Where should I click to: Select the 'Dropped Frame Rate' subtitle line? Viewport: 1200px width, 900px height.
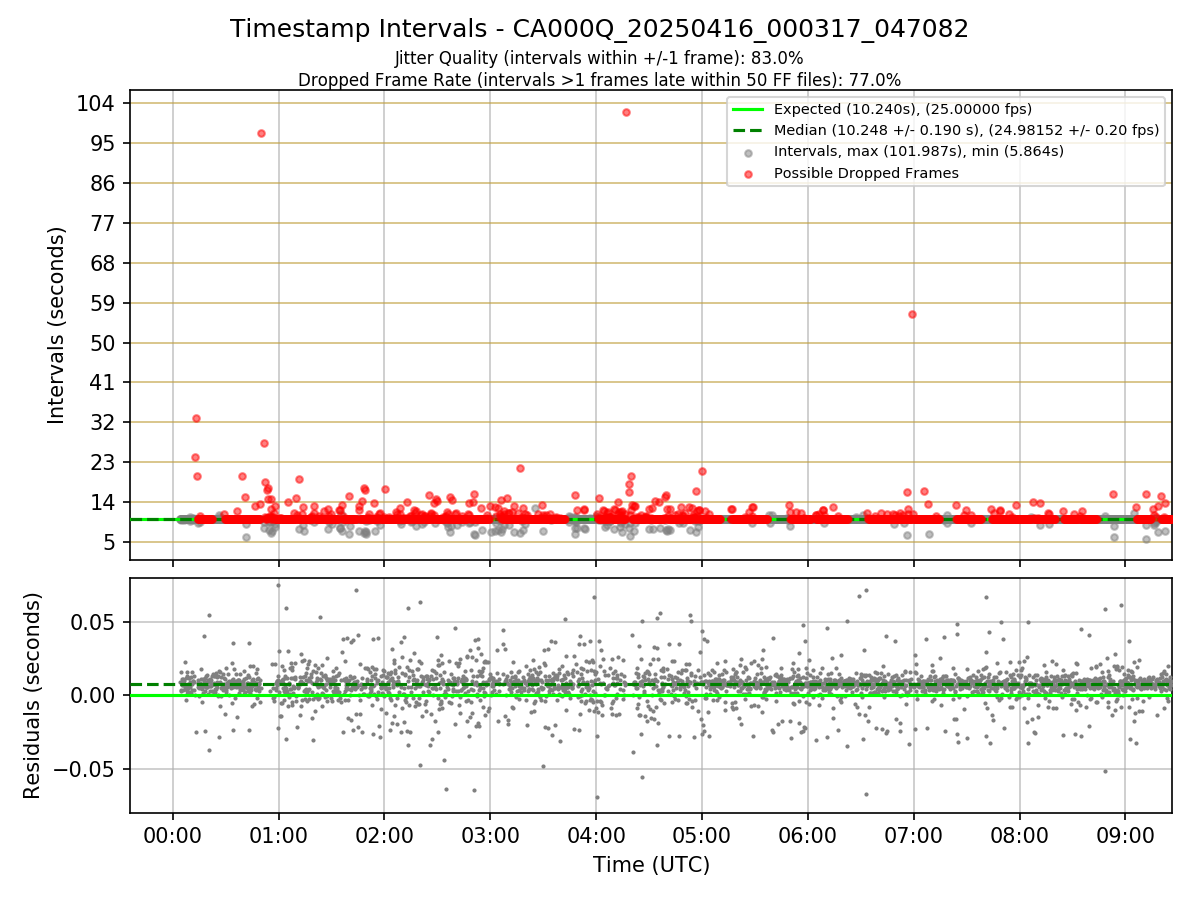coord(599,79)
